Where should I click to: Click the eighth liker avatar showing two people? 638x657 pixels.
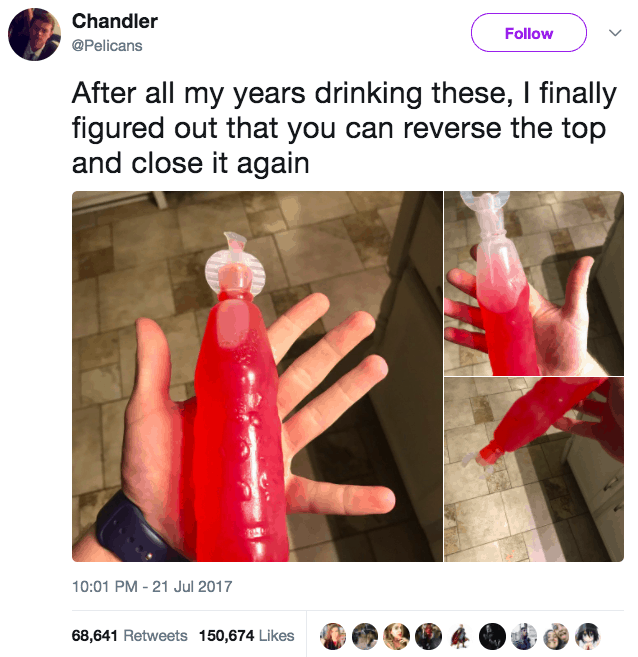pyautogui.click(x=556, y=636)
